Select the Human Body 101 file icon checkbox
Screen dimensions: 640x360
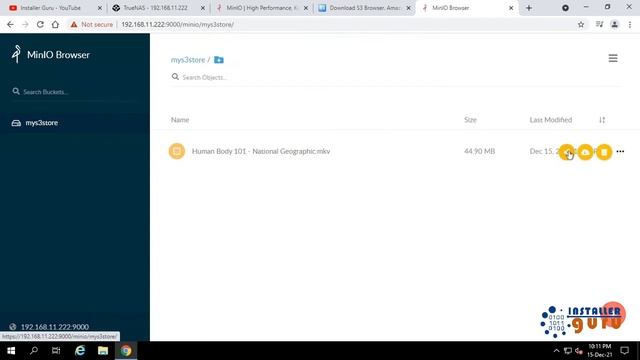click(177, 151)
